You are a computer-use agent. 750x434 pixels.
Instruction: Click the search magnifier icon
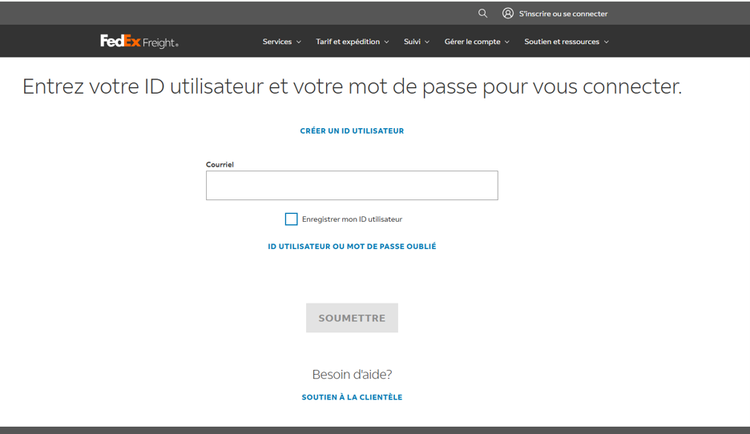tap(483, 13)
